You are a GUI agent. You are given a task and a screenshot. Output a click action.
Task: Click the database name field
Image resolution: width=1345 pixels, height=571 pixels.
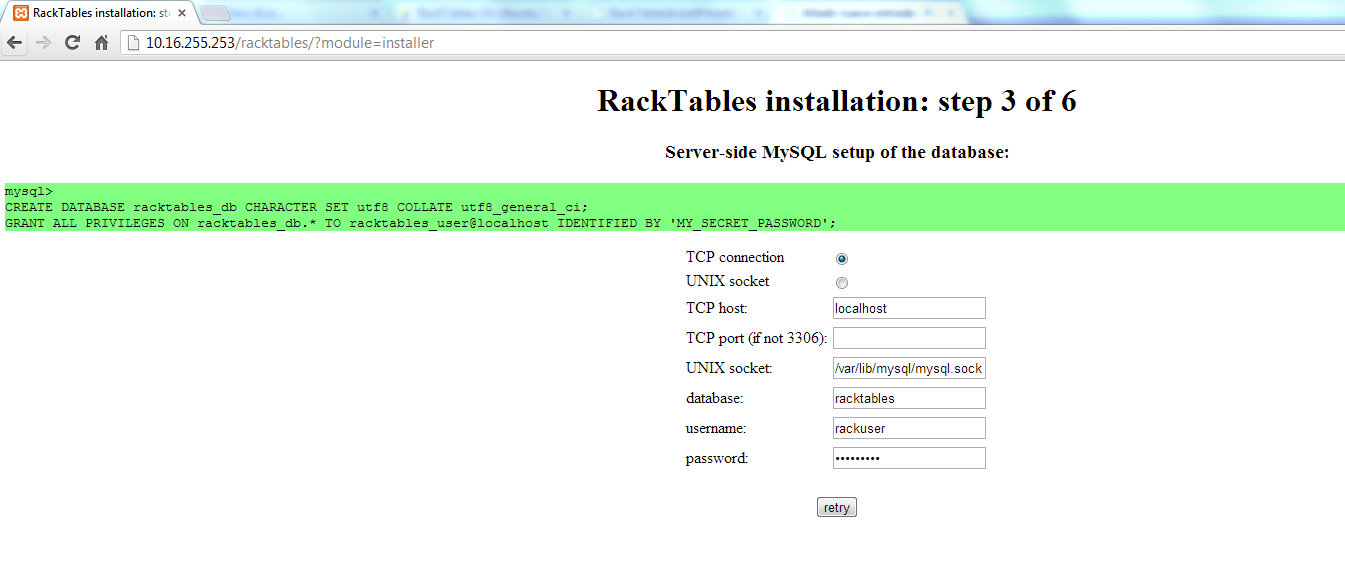tap(908, 398)
